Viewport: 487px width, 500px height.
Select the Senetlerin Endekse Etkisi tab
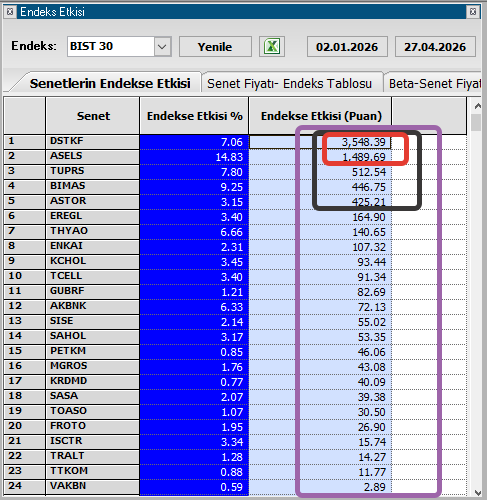tap(110, 83)
